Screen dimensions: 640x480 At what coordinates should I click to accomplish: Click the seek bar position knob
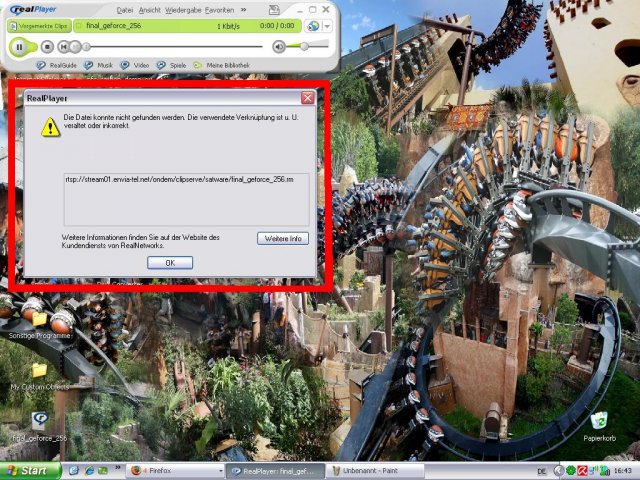(86, 47)
